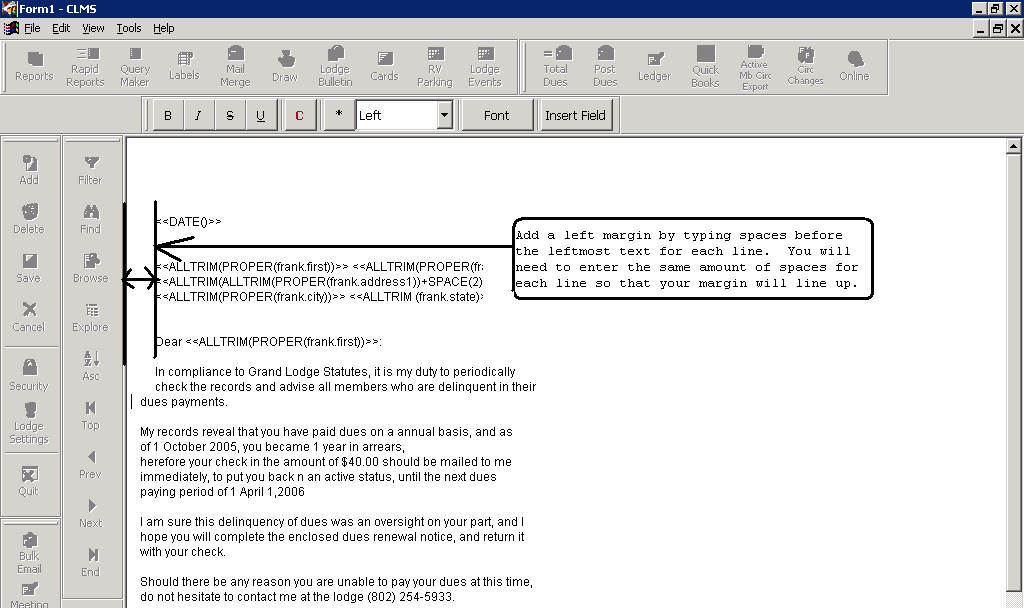Open the Ledger icon
1024x608 pixels.
[x=655, y=67]
